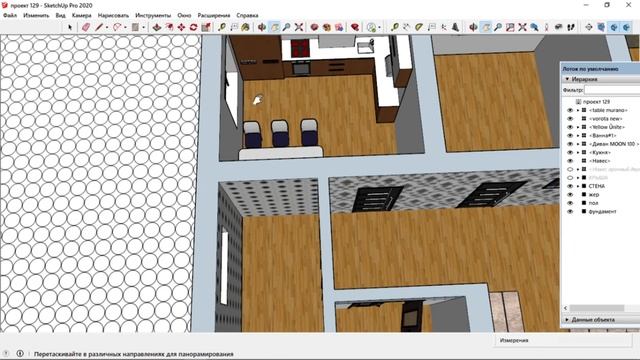This screenshot has height=360, width=640.
Task: Hide the vorota new component
Action: click(570, 119)
